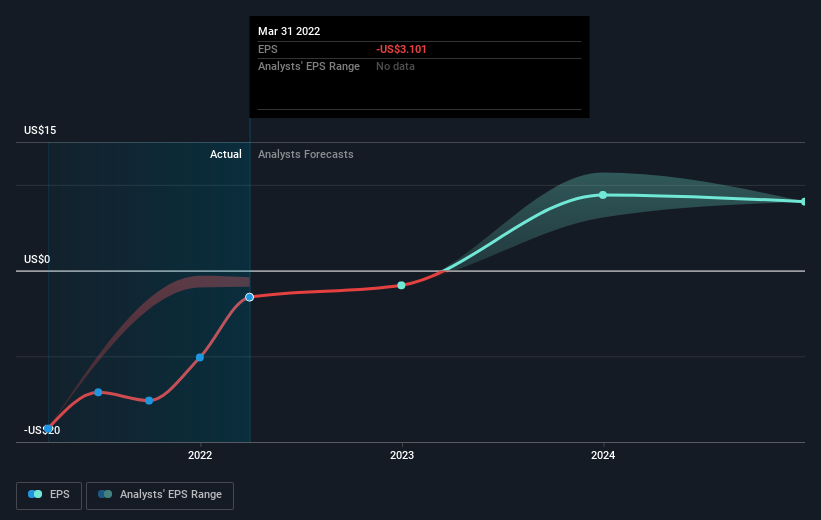Viewport: 821px width, 520px height.
Task: Click the 2024 x-axis label
Action: point(603,456)
